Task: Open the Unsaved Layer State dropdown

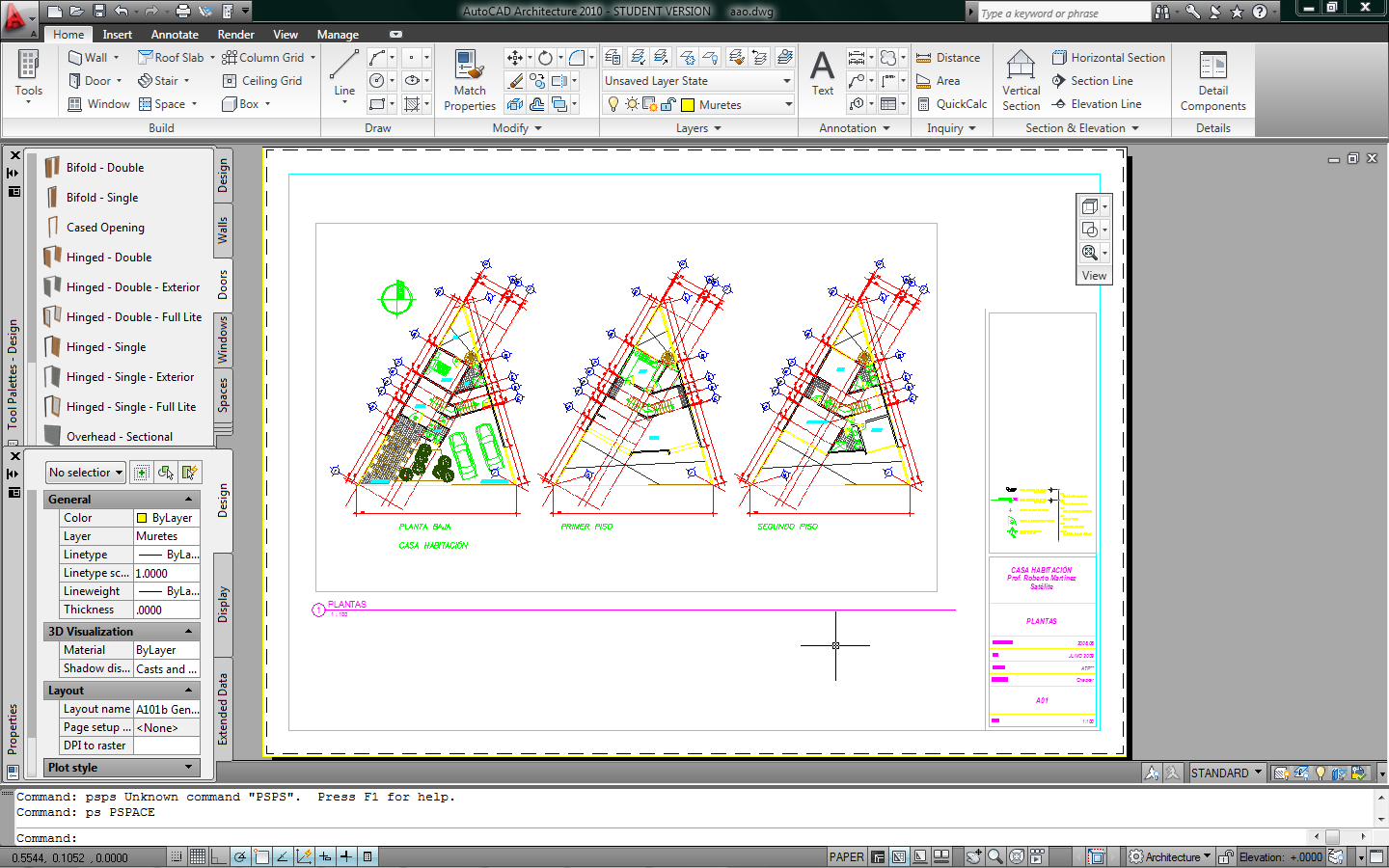Action: click(783, 80)
